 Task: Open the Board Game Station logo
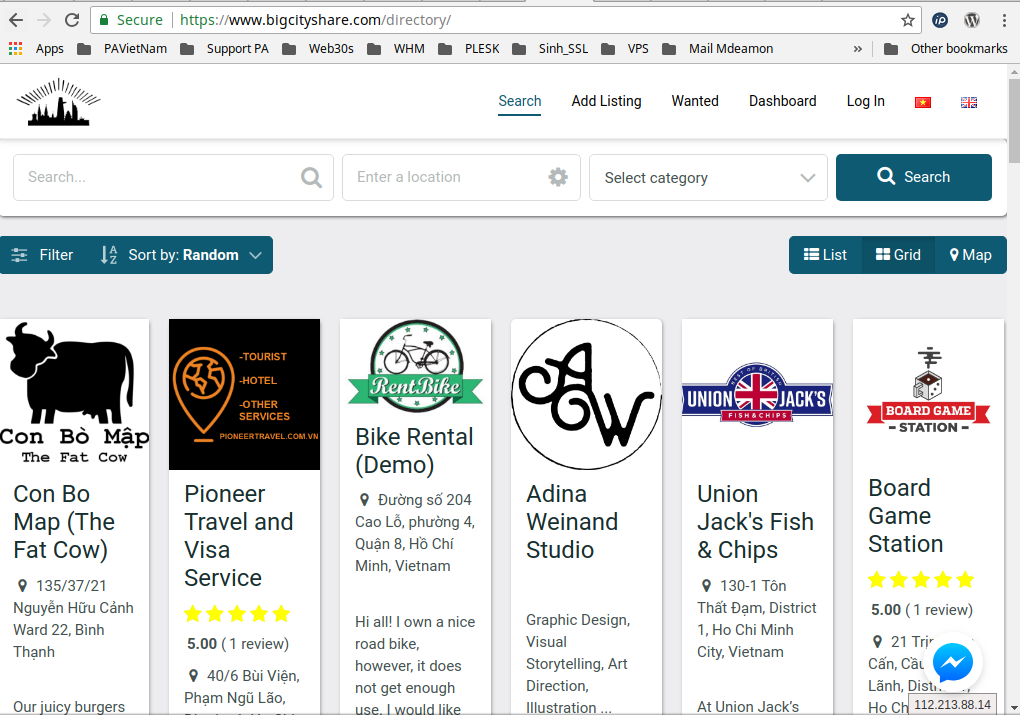pyautogui.click(x=928, y=390)
